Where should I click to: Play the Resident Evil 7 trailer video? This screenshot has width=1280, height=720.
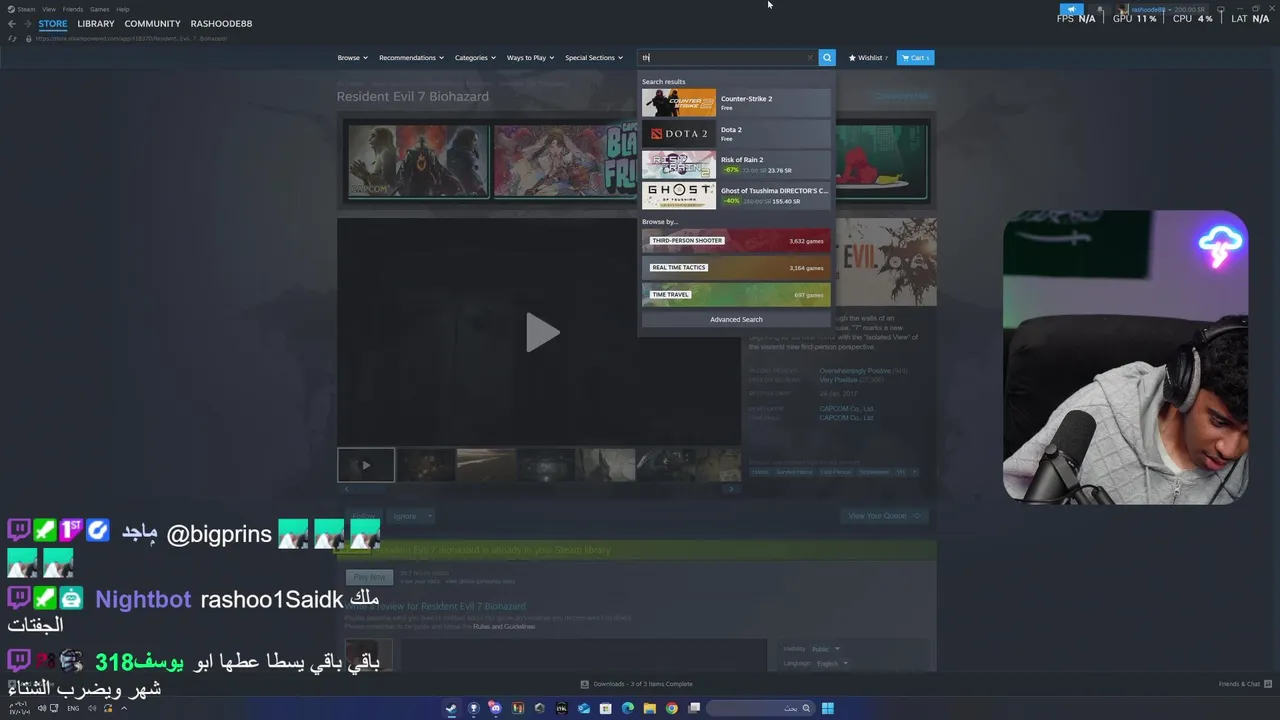[x=541, y=332]
